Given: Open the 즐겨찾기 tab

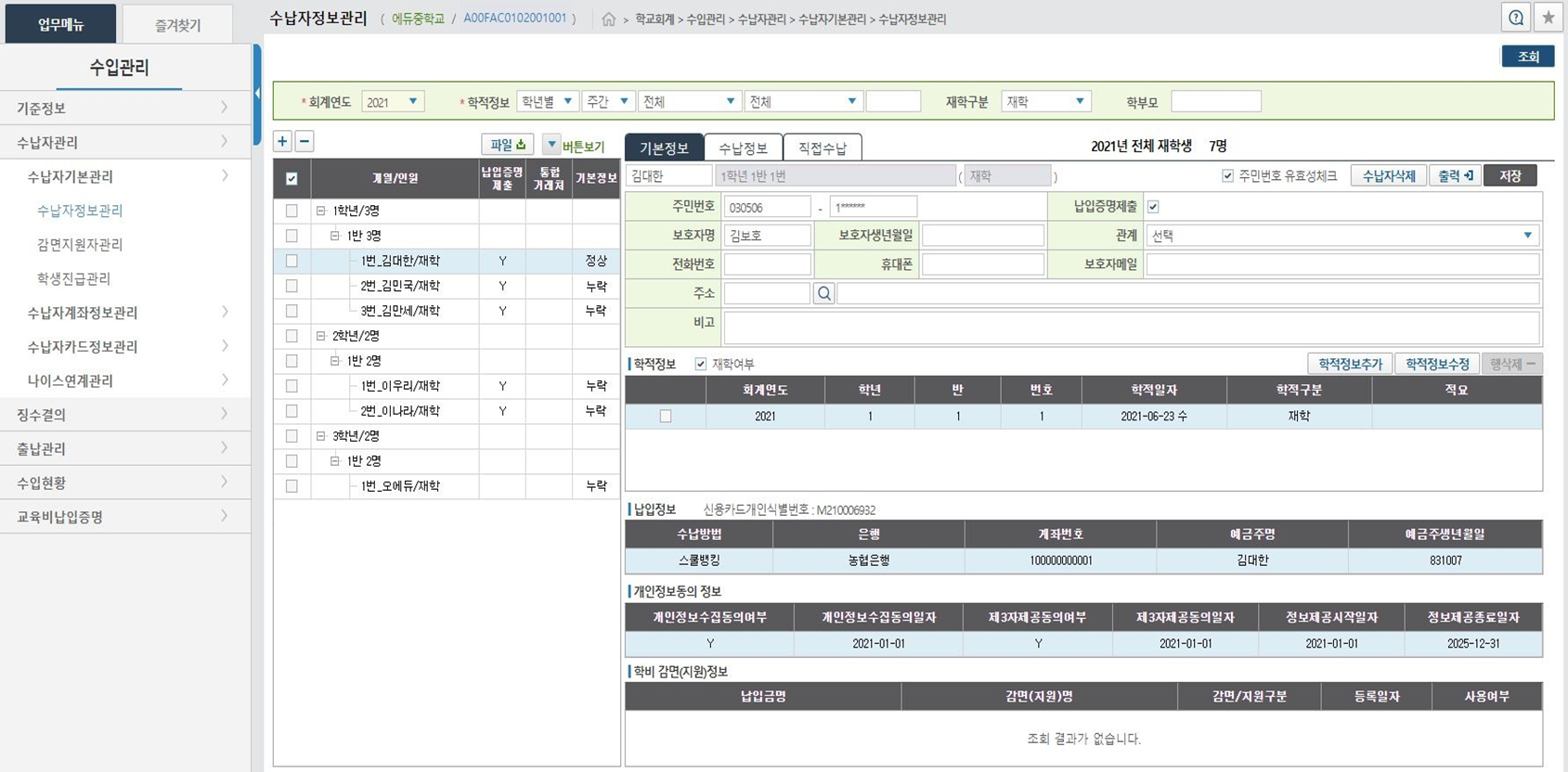Looking at the screenshot, I should point(177,25).
